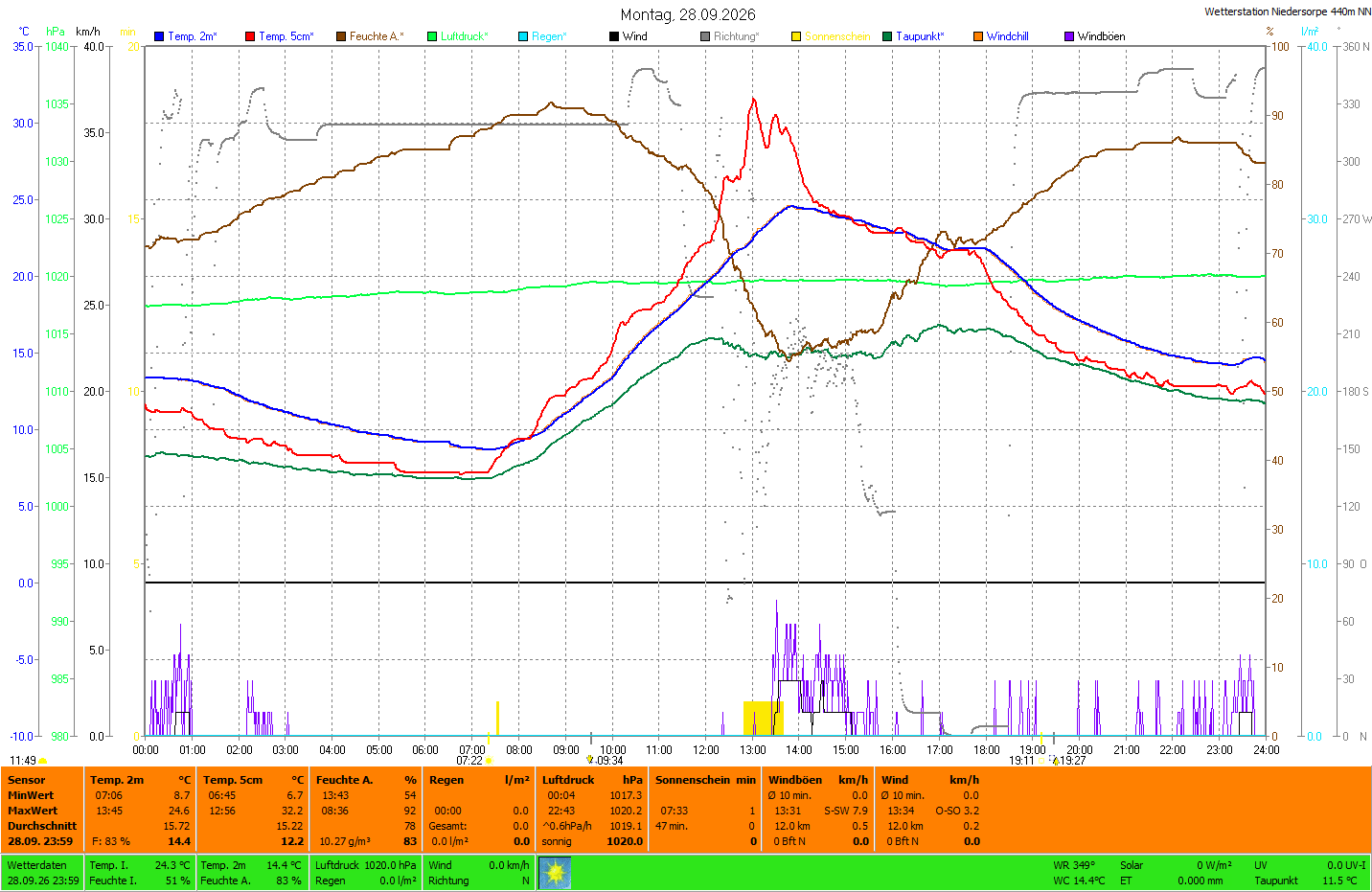Click the black Wind legend swatch
The image size is (1372, 892).
point(614,36)
